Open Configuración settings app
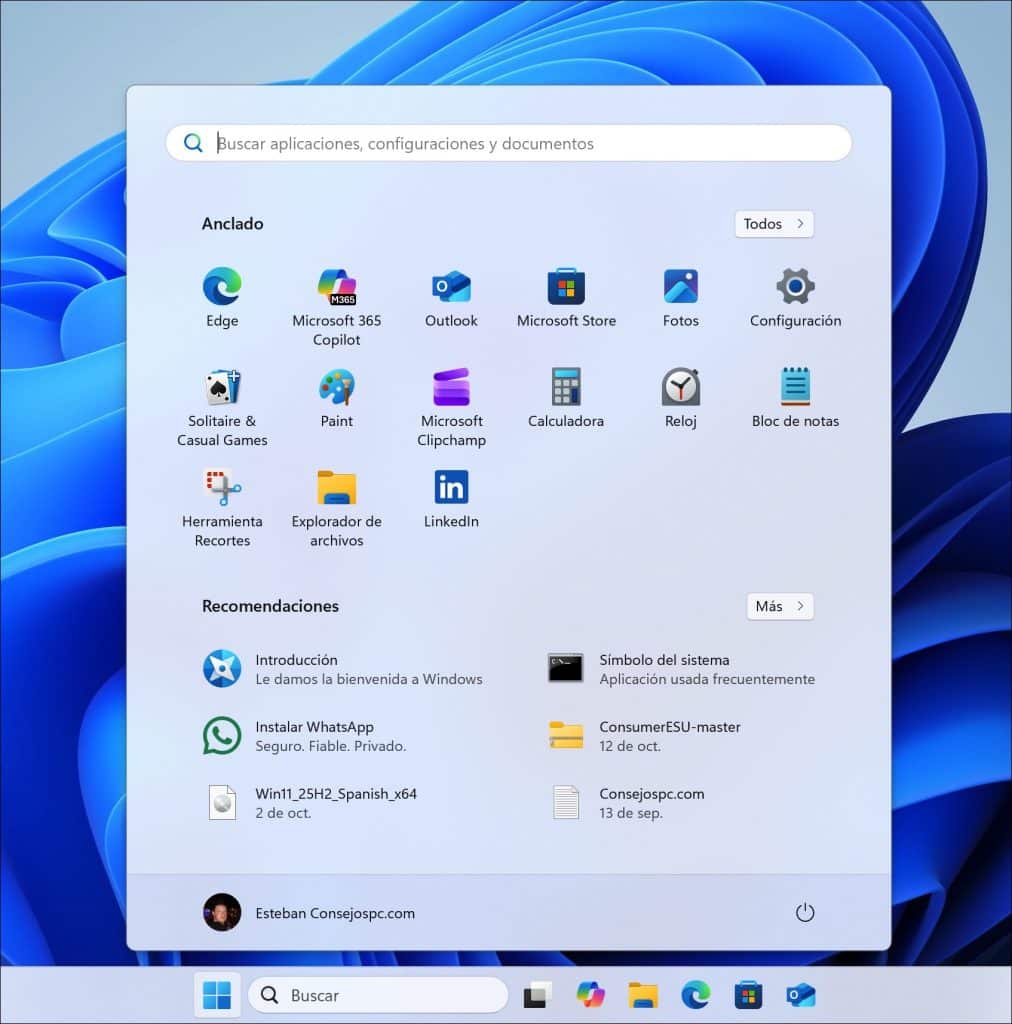Viewport: 1012px width, 1024px height. (795, 288)
